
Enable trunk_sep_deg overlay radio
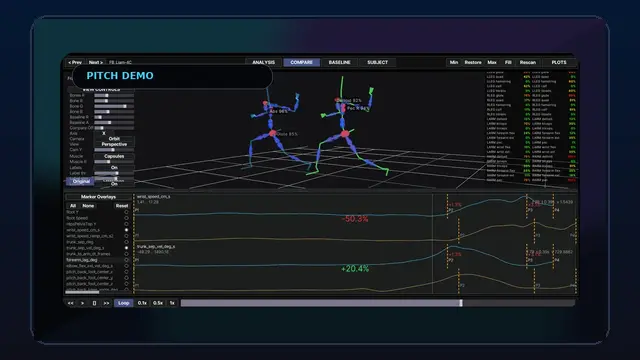point(126,242)
